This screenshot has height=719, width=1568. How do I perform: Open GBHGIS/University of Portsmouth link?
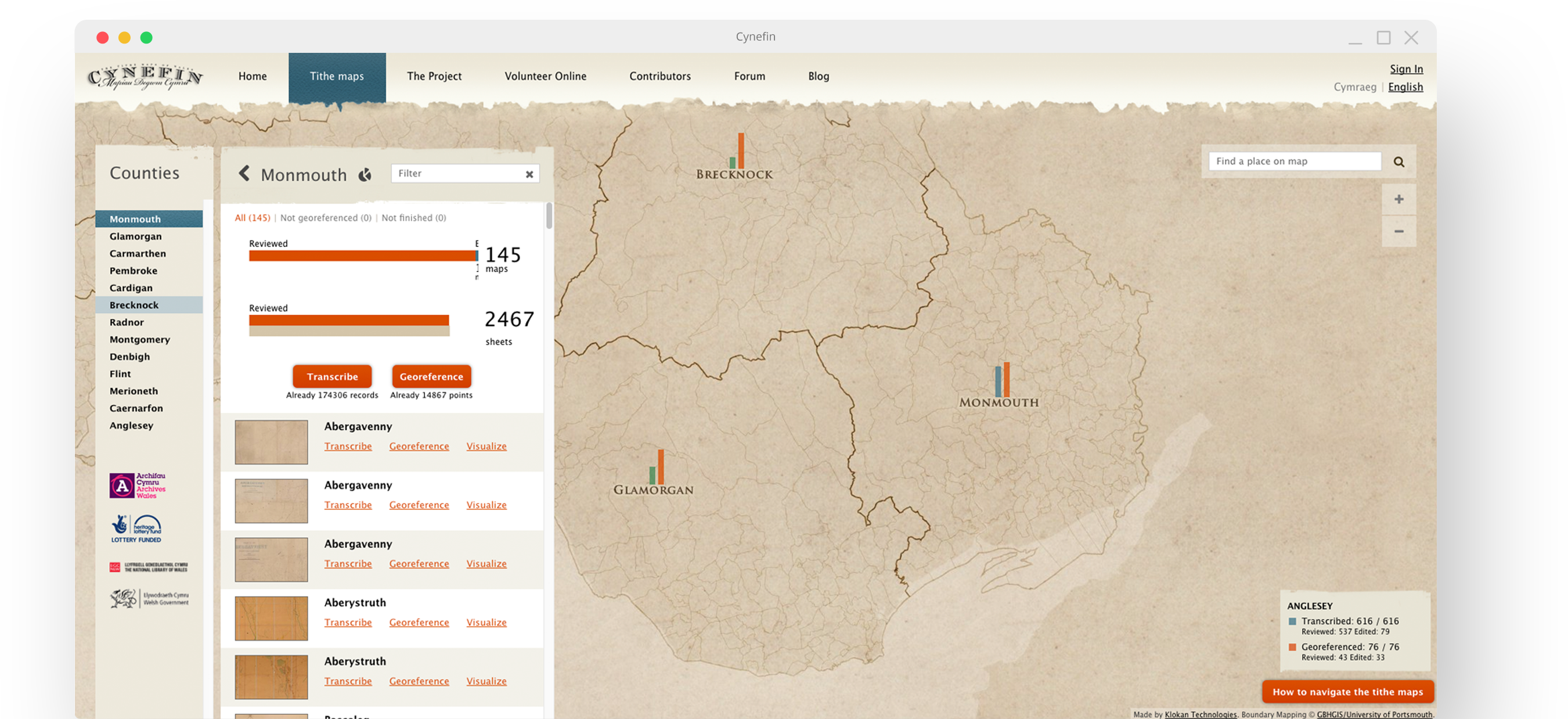1375,715
